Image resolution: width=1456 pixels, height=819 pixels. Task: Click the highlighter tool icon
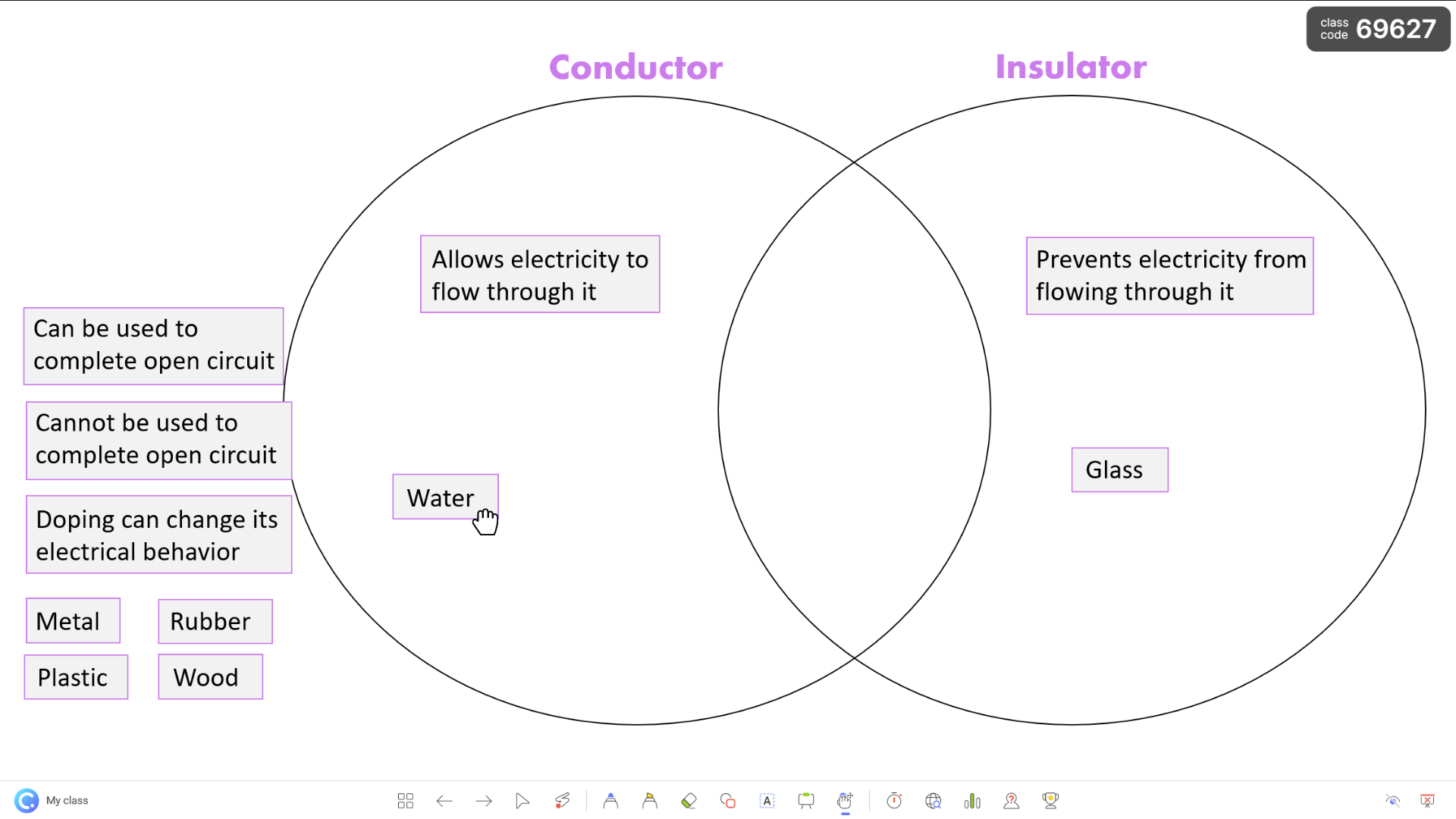click(x=648, y=800)
